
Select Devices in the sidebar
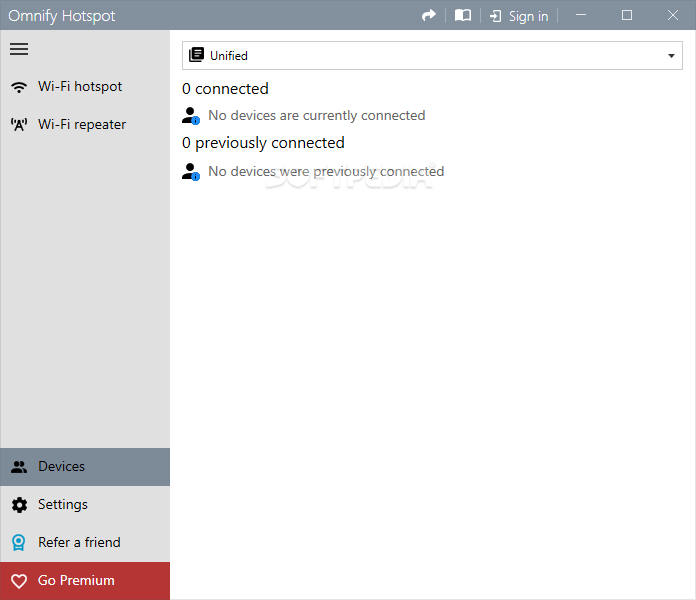click(85, 467)
